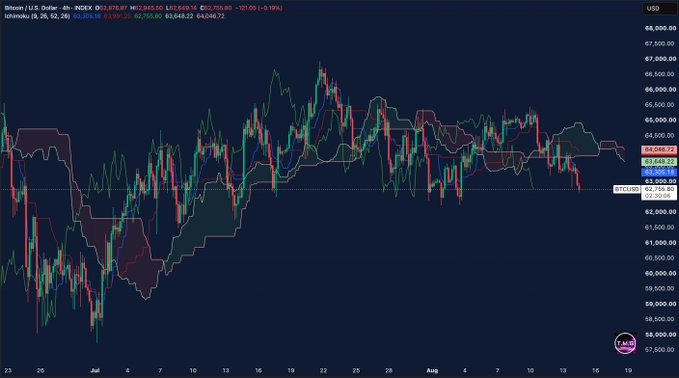Click the L 62,649.14 low value in header
The height and width of the screenshot is (378, 679).
pos(181,8)
